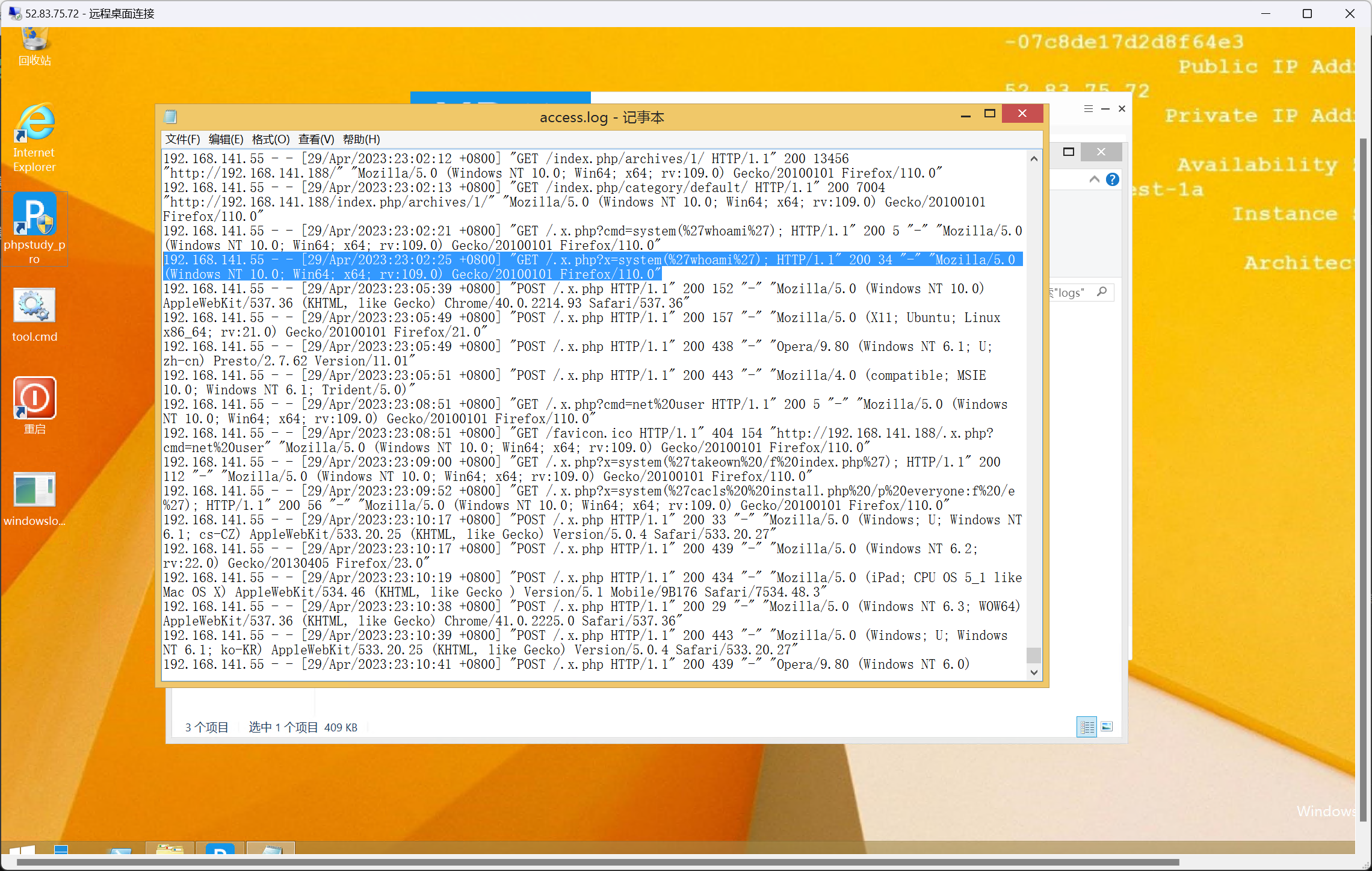Viewport: 1372px width, 871px height.
Task: Click the tool.cmd desktop icon
Action: 34,306
